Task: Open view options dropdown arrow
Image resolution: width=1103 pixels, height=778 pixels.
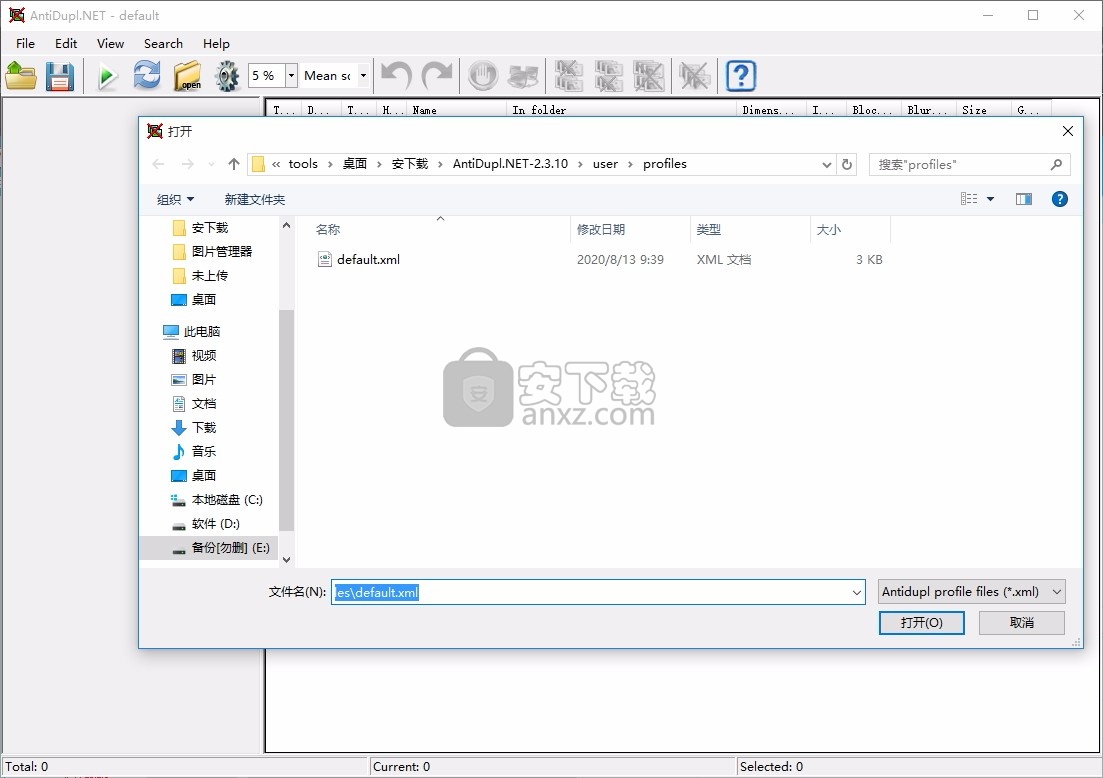Action: [x=990, y=199]
